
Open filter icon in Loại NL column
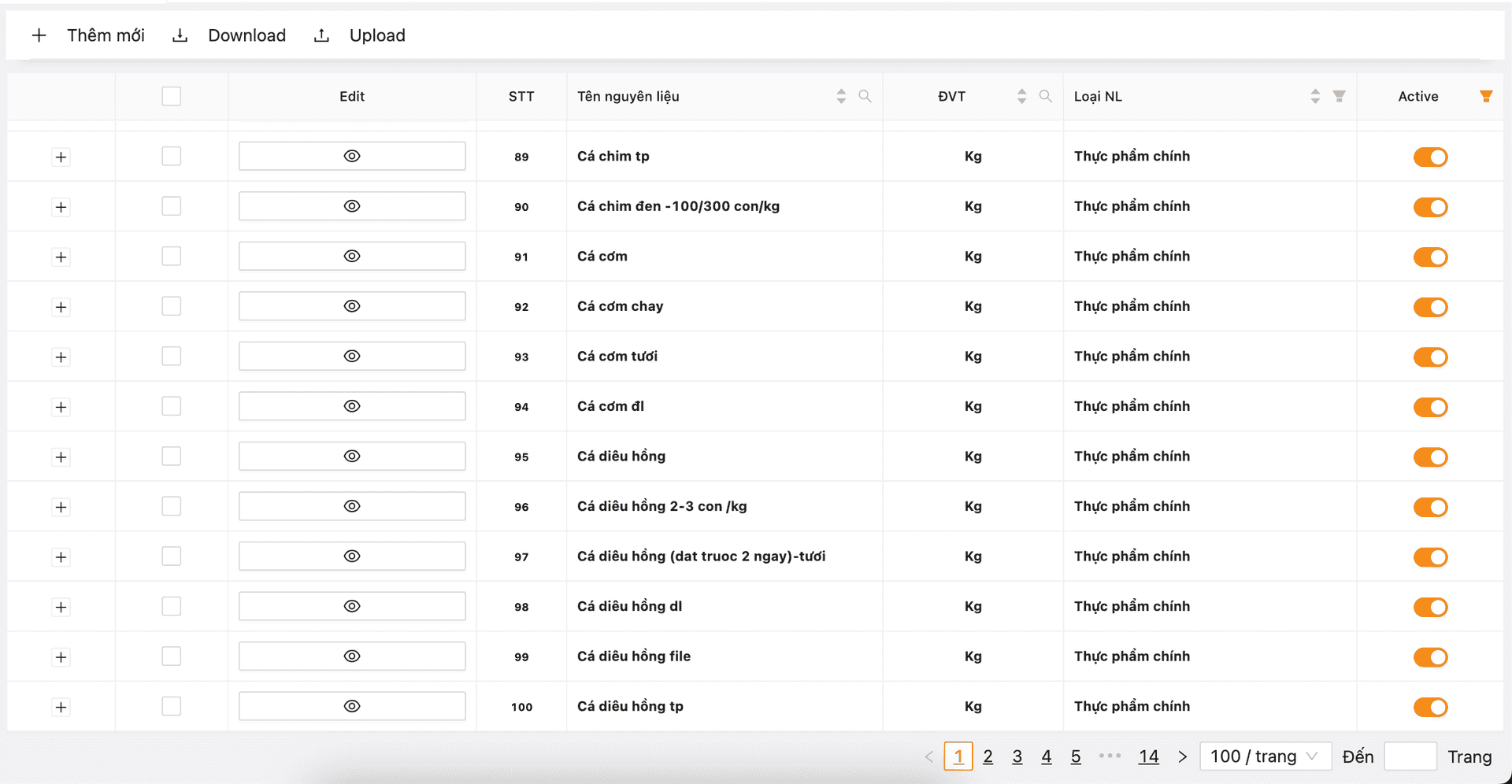[1339, 96]
